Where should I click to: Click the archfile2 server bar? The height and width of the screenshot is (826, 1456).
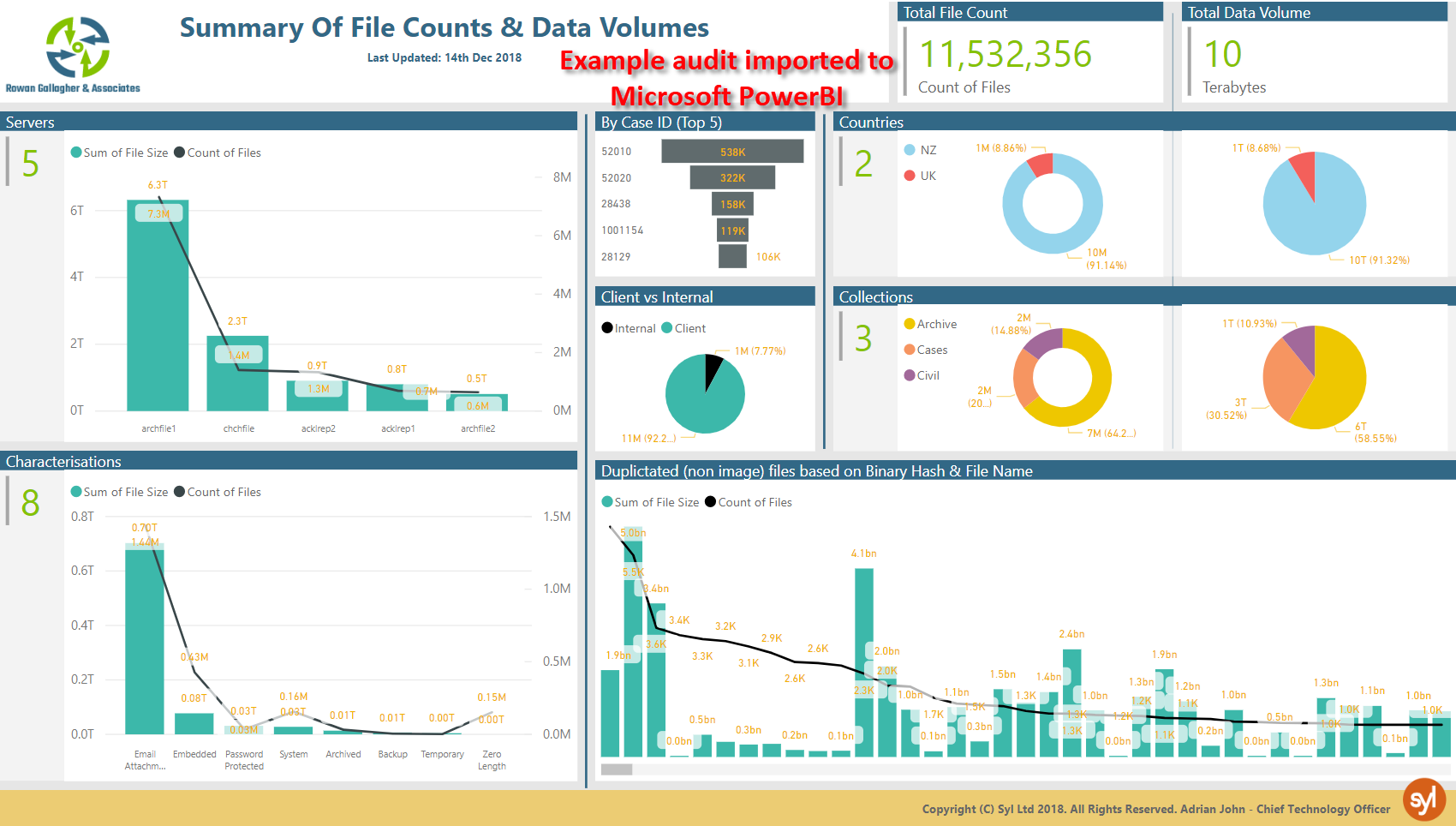click(477, 403)
